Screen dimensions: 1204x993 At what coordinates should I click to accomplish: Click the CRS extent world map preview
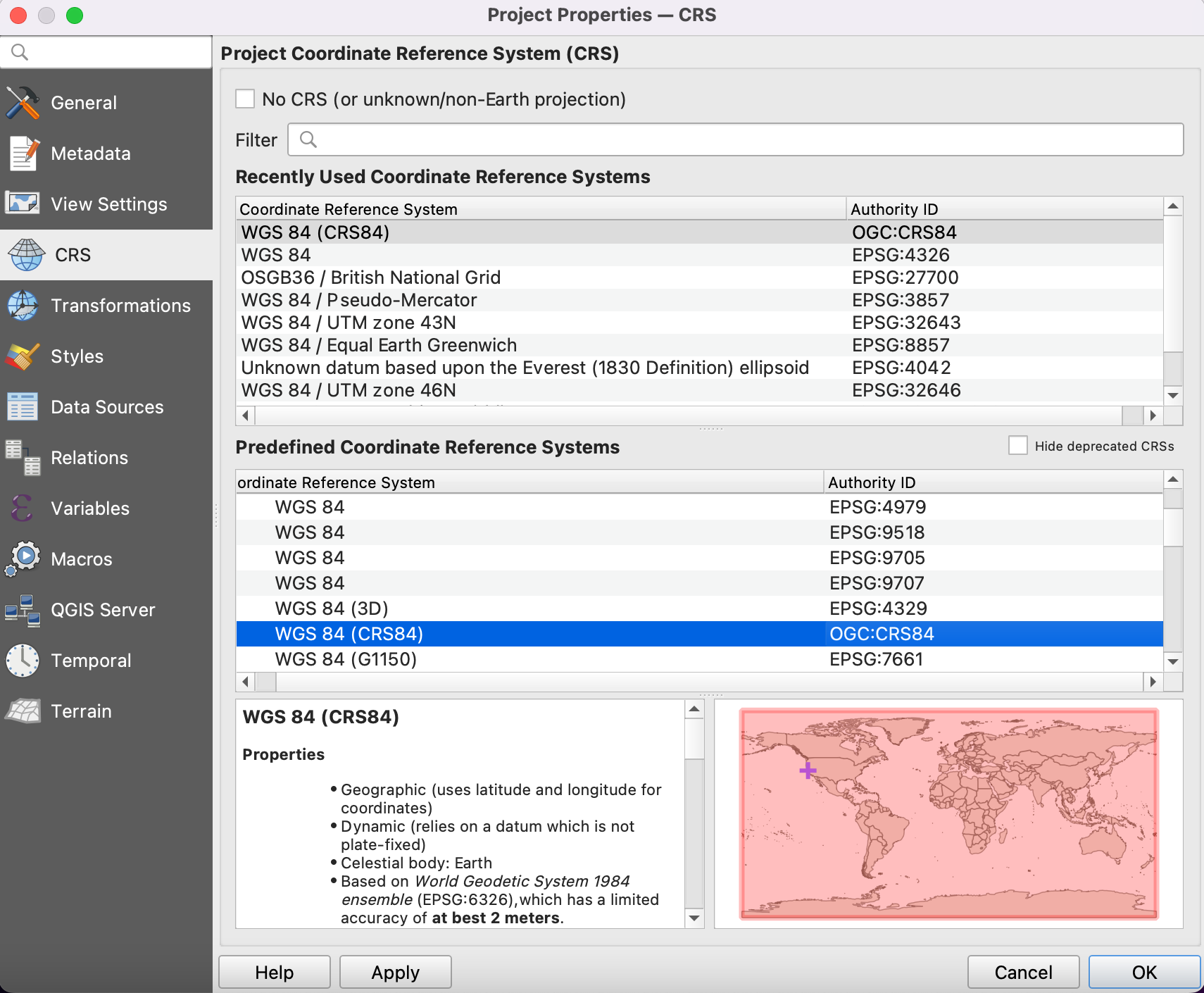(x=948, y=813)
